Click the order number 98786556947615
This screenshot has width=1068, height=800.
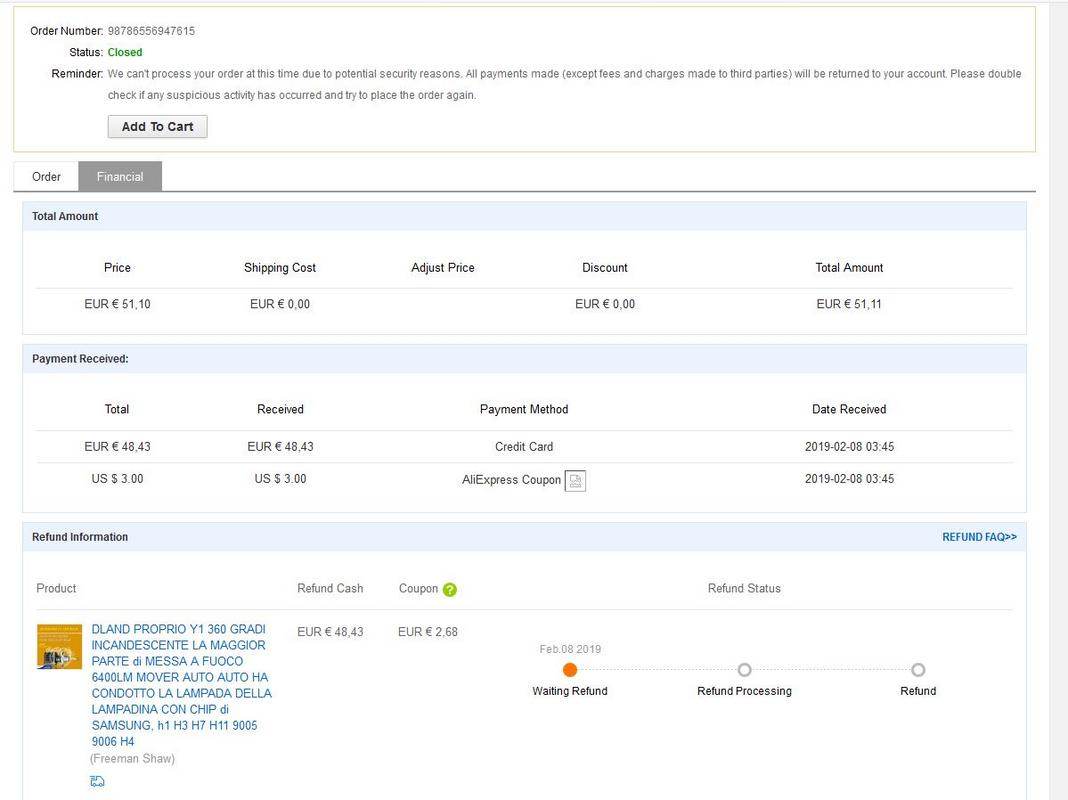point(151,31)
